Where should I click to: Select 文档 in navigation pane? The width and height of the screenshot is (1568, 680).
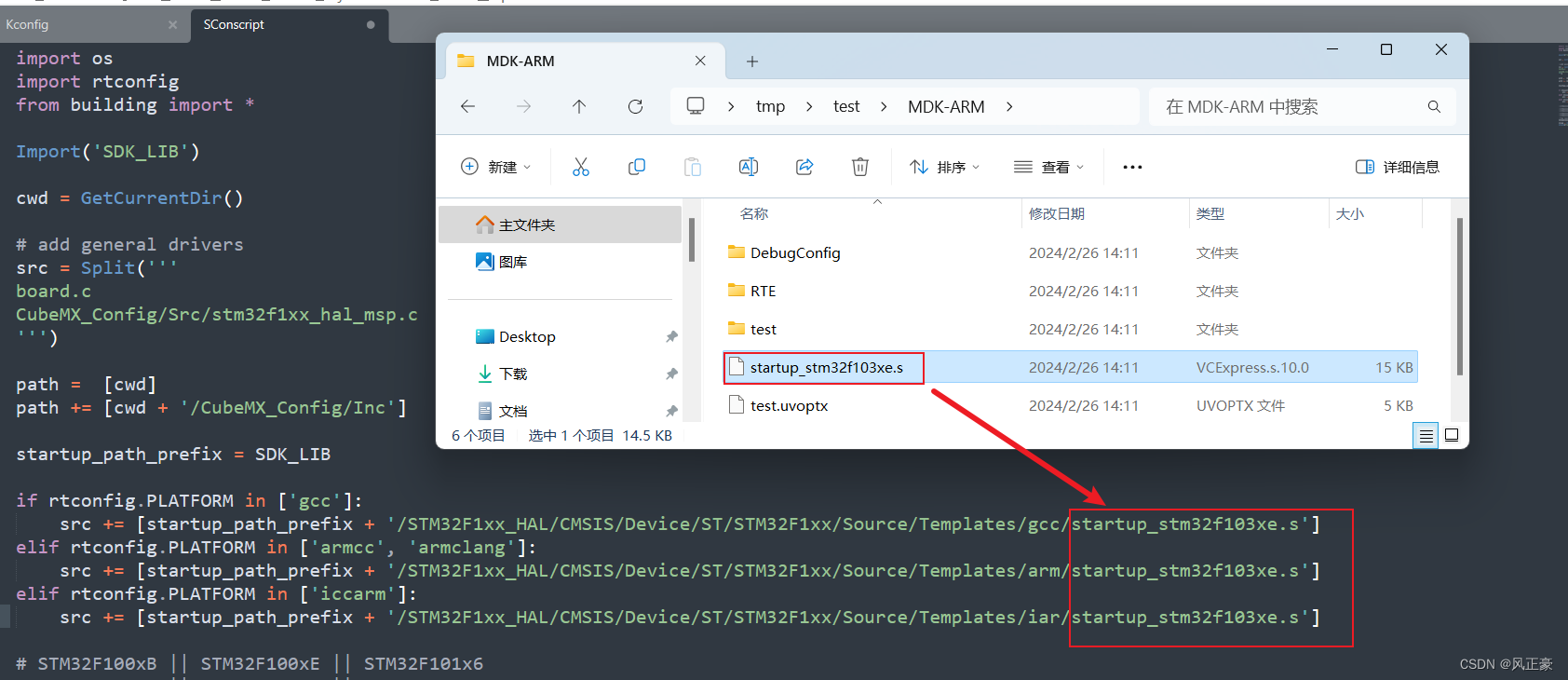[x=561, y=411]
